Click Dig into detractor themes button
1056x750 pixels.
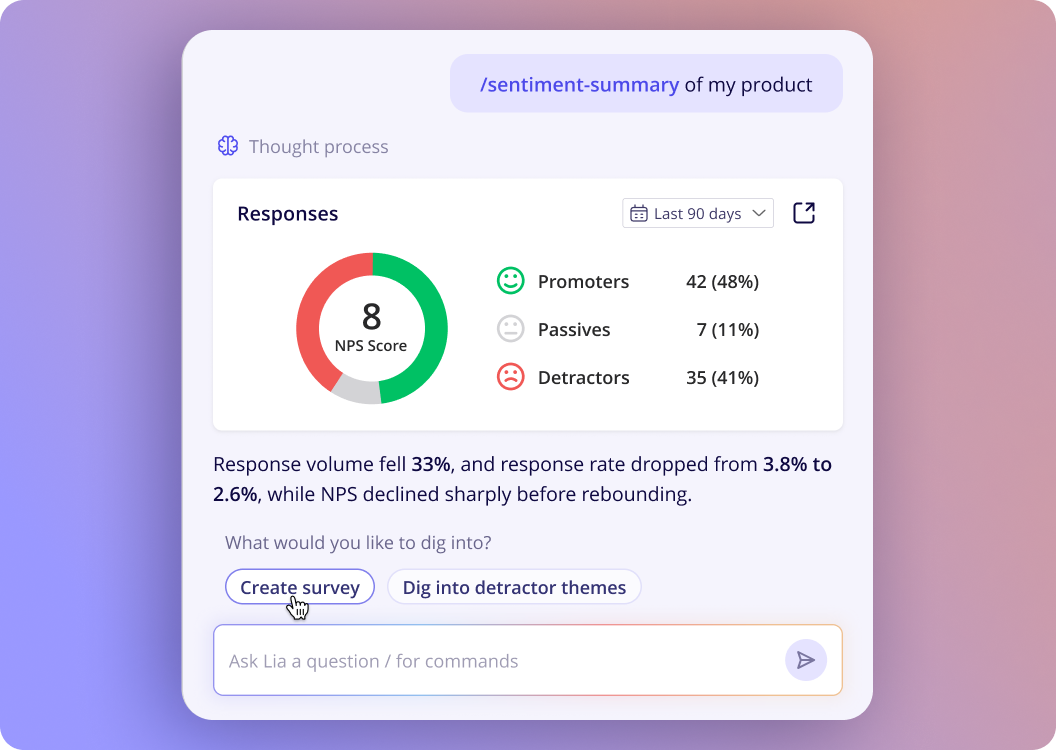(515, 587)
